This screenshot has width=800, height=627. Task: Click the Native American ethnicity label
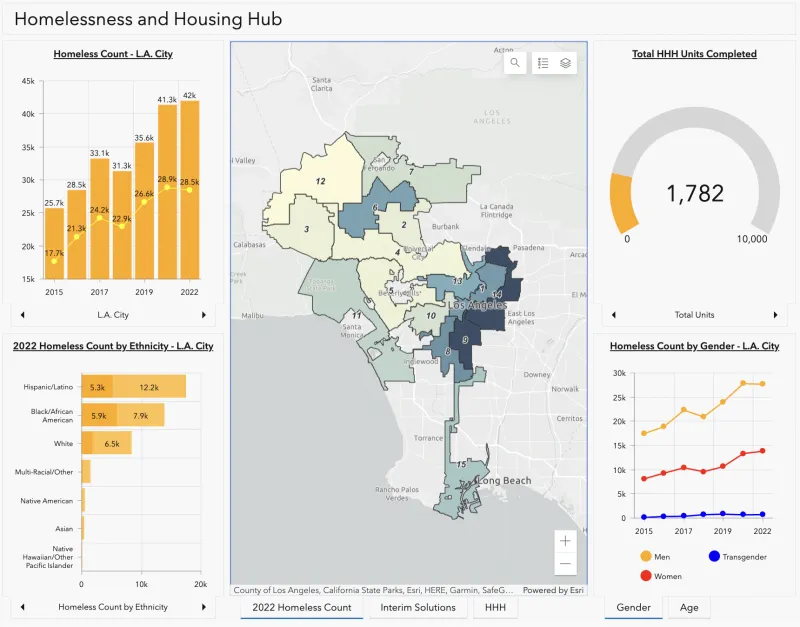coord(46,501)
